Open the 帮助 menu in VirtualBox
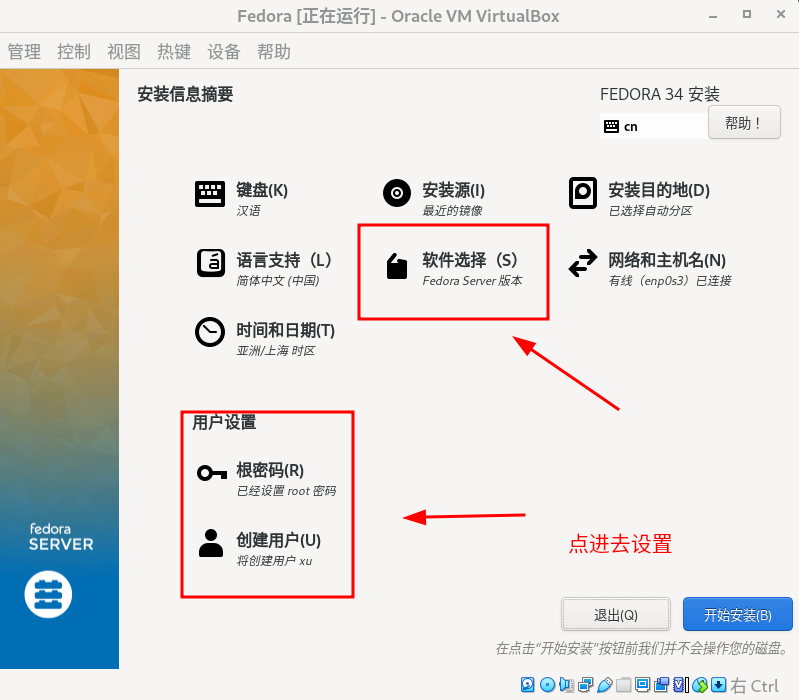Image resolution: width=799 pixels, height=700 pixels. coord(274,51)
